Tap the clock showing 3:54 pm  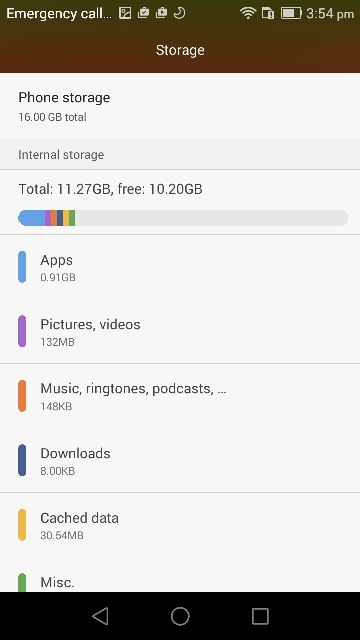330,13
